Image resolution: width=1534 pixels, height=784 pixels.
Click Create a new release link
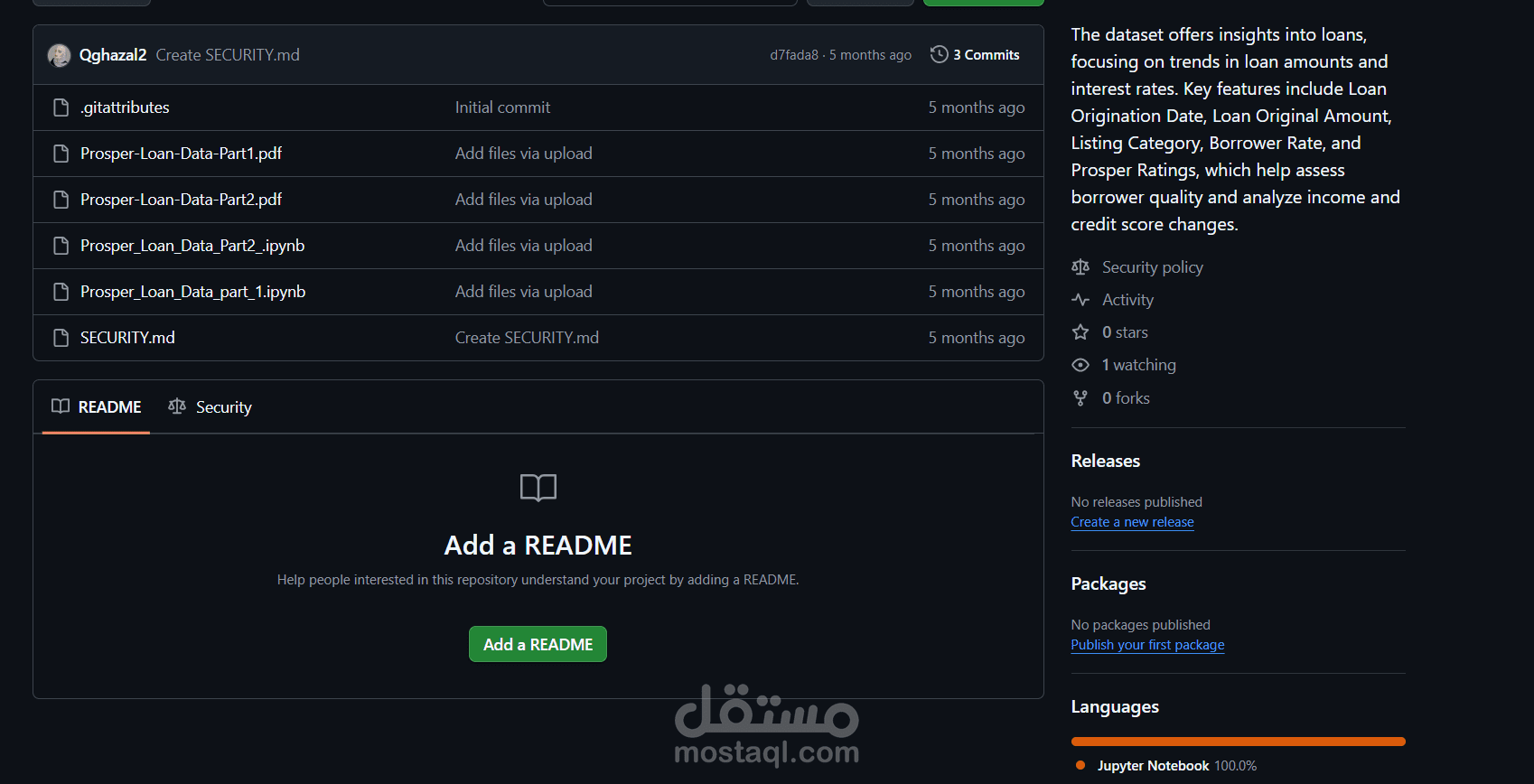[x=1133, y=522]
